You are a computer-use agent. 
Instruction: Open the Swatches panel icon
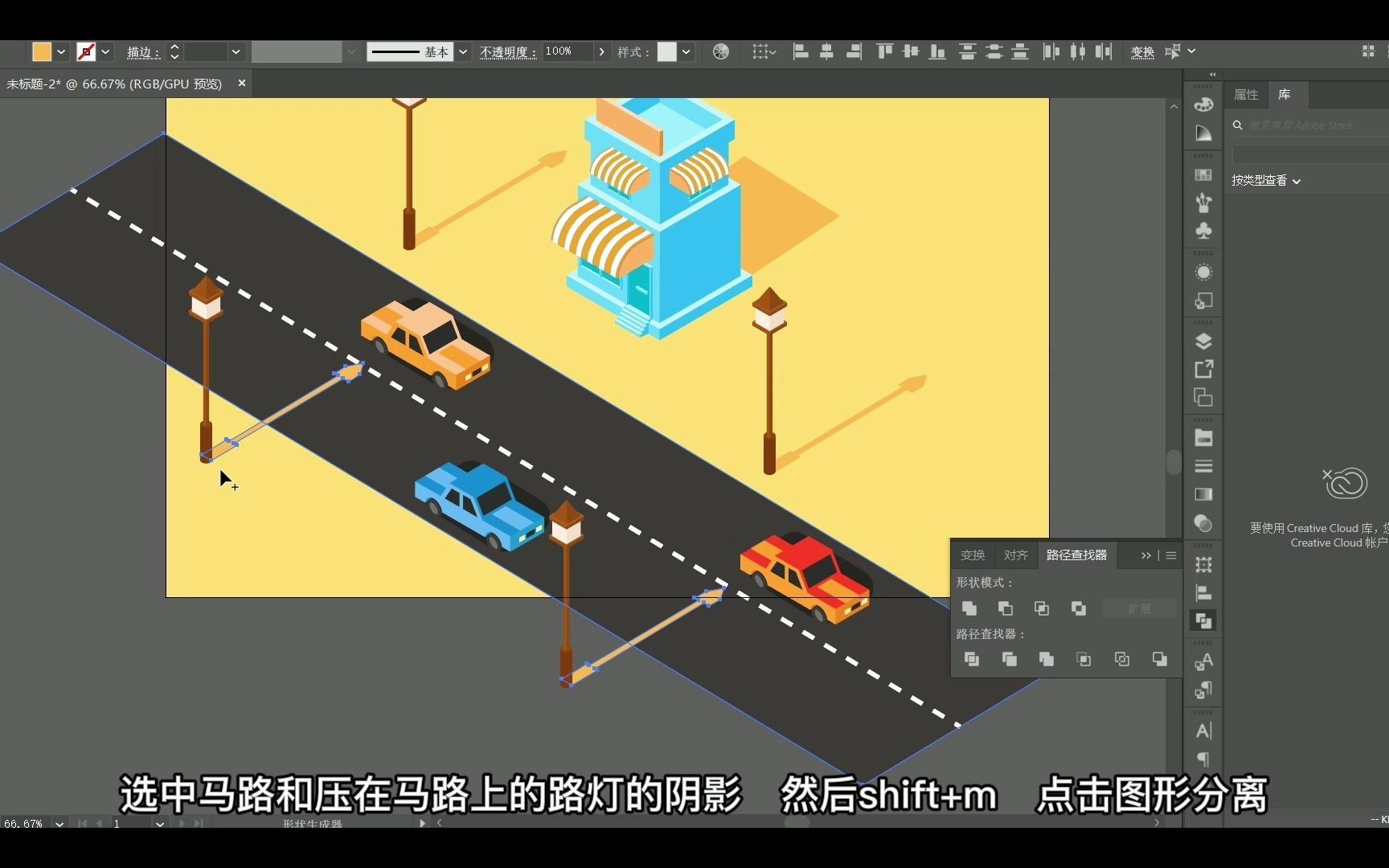pyautogui.click(x=1203, y=174)
